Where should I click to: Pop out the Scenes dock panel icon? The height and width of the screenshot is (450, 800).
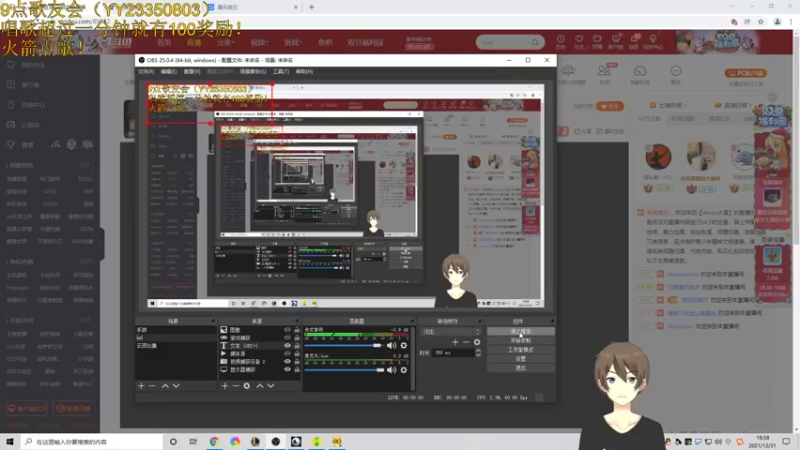coord(213,321)
